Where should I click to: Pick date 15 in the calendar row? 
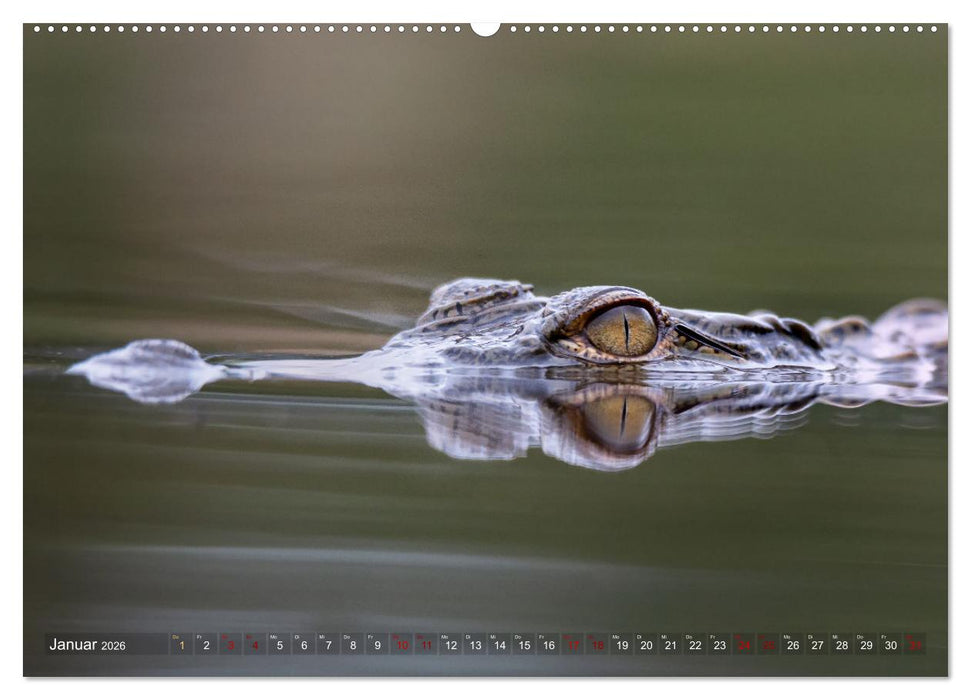(524, 645)
